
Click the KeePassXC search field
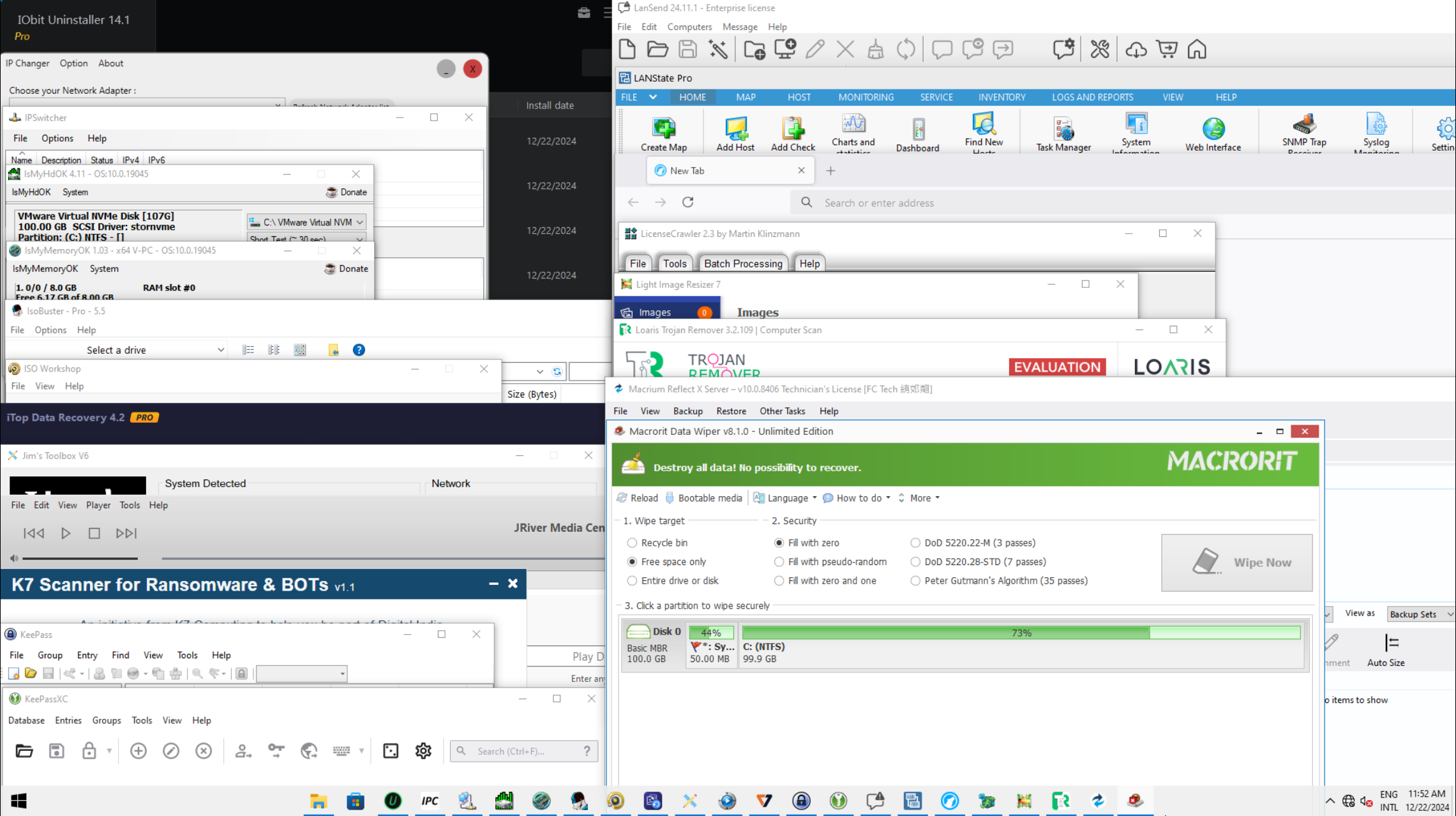point(525,751)
